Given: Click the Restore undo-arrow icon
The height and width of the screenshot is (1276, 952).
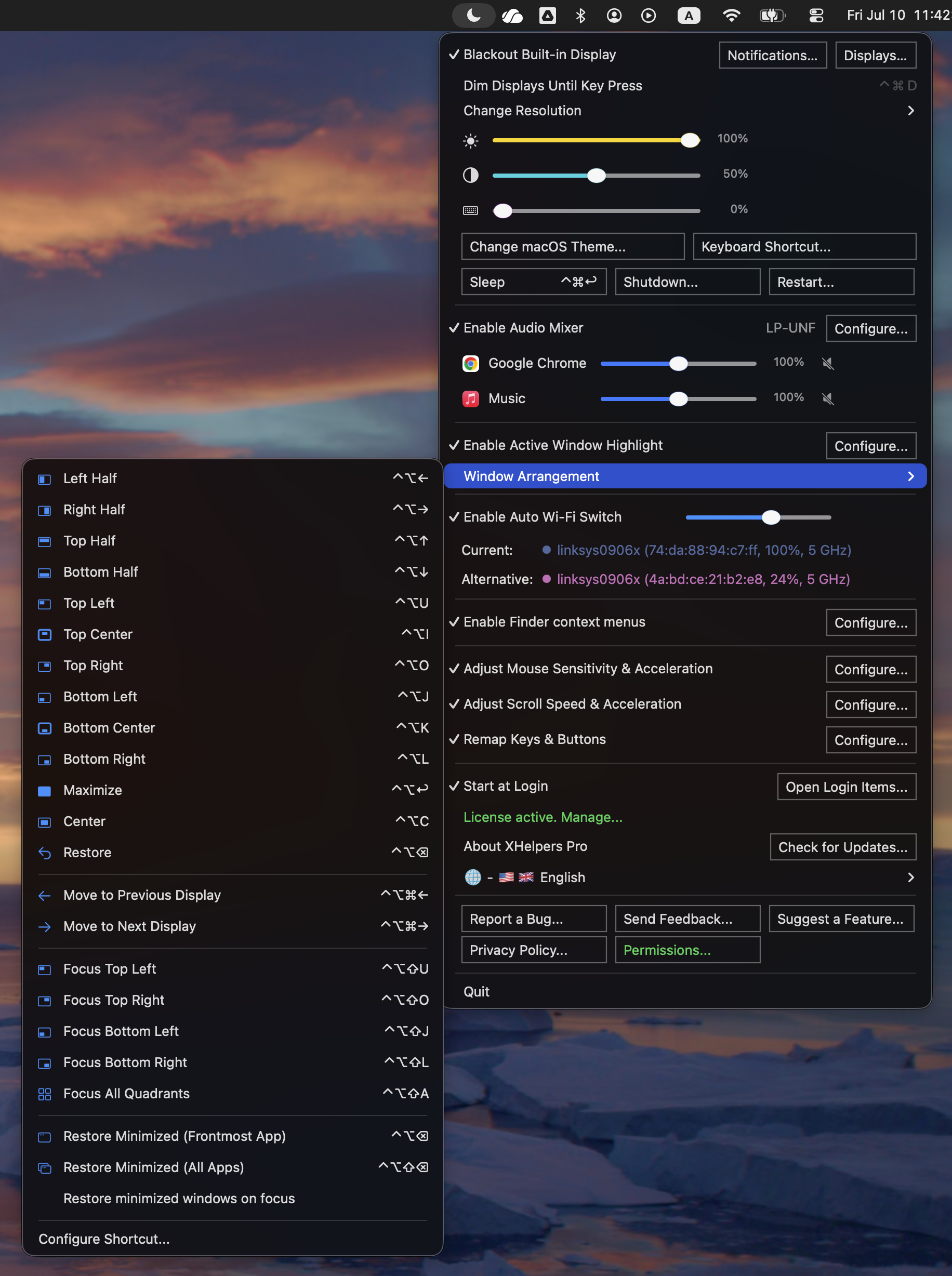Looking at the screenshot, I should pyautogui.click(x=44, y=853).
